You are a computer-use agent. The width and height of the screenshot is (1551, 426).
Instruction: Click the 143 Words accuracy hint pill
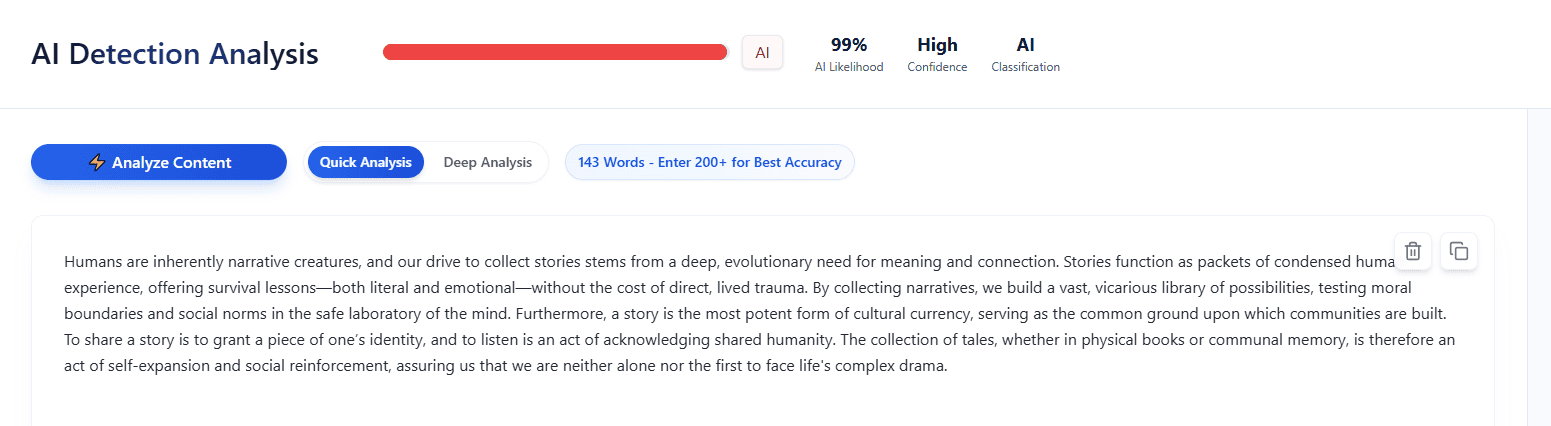coord(709,162)
